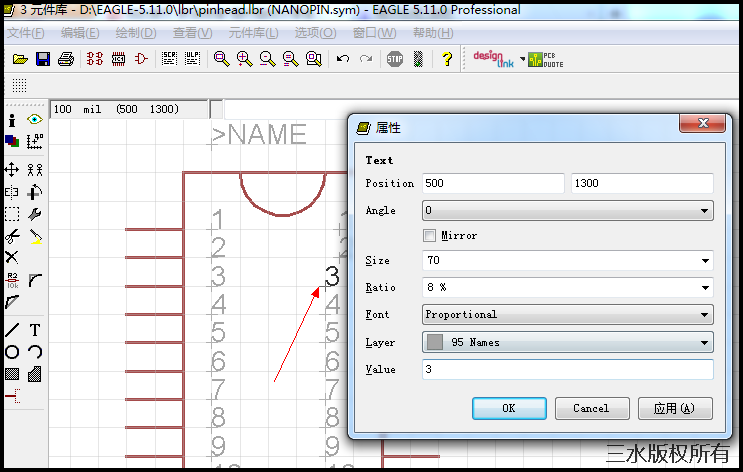Viewport: 743px width, 472px height.
Task: Select the Move tool
Action: coord(12,170)
